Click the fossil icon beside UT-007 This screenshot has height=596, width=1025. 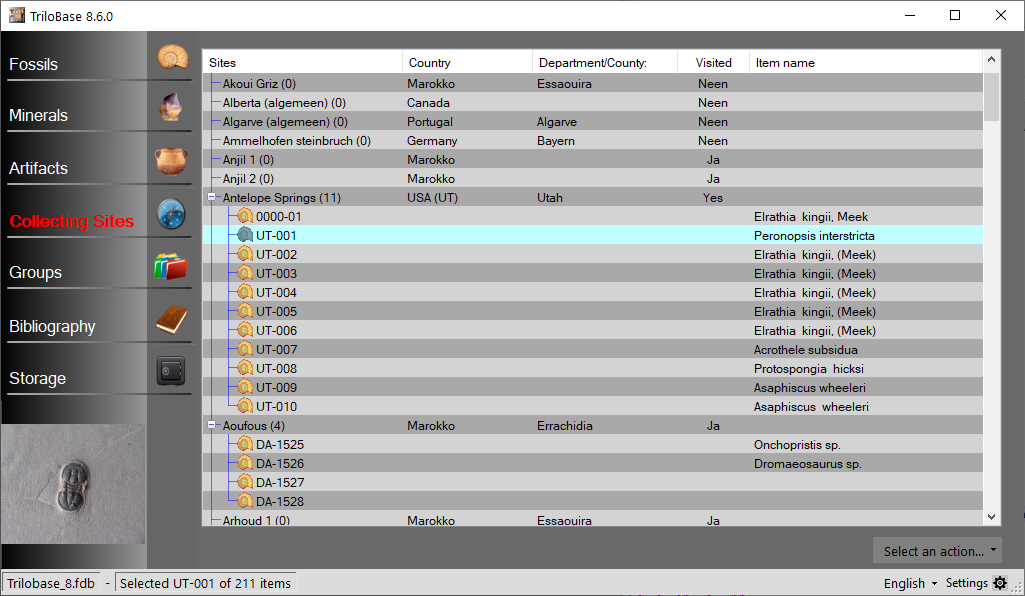click(245, 349)
